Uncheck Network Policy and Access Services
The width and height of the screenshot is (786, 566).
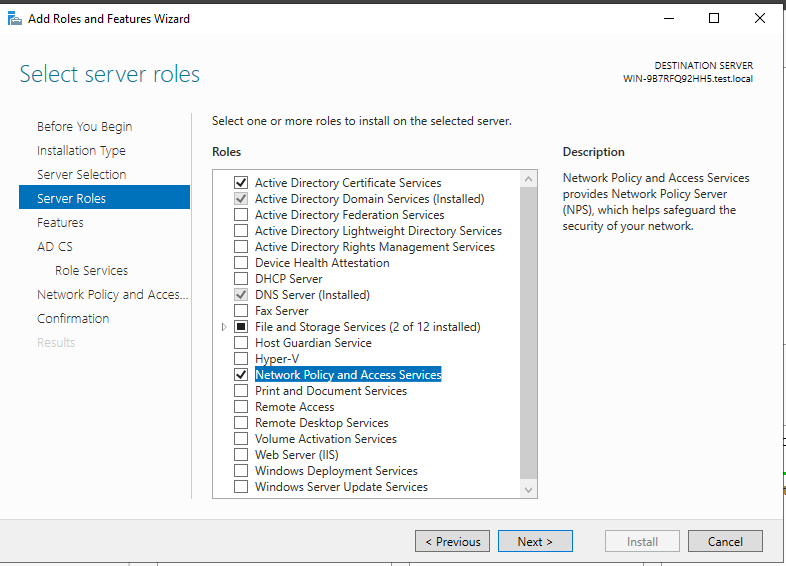tap(241, 374)
